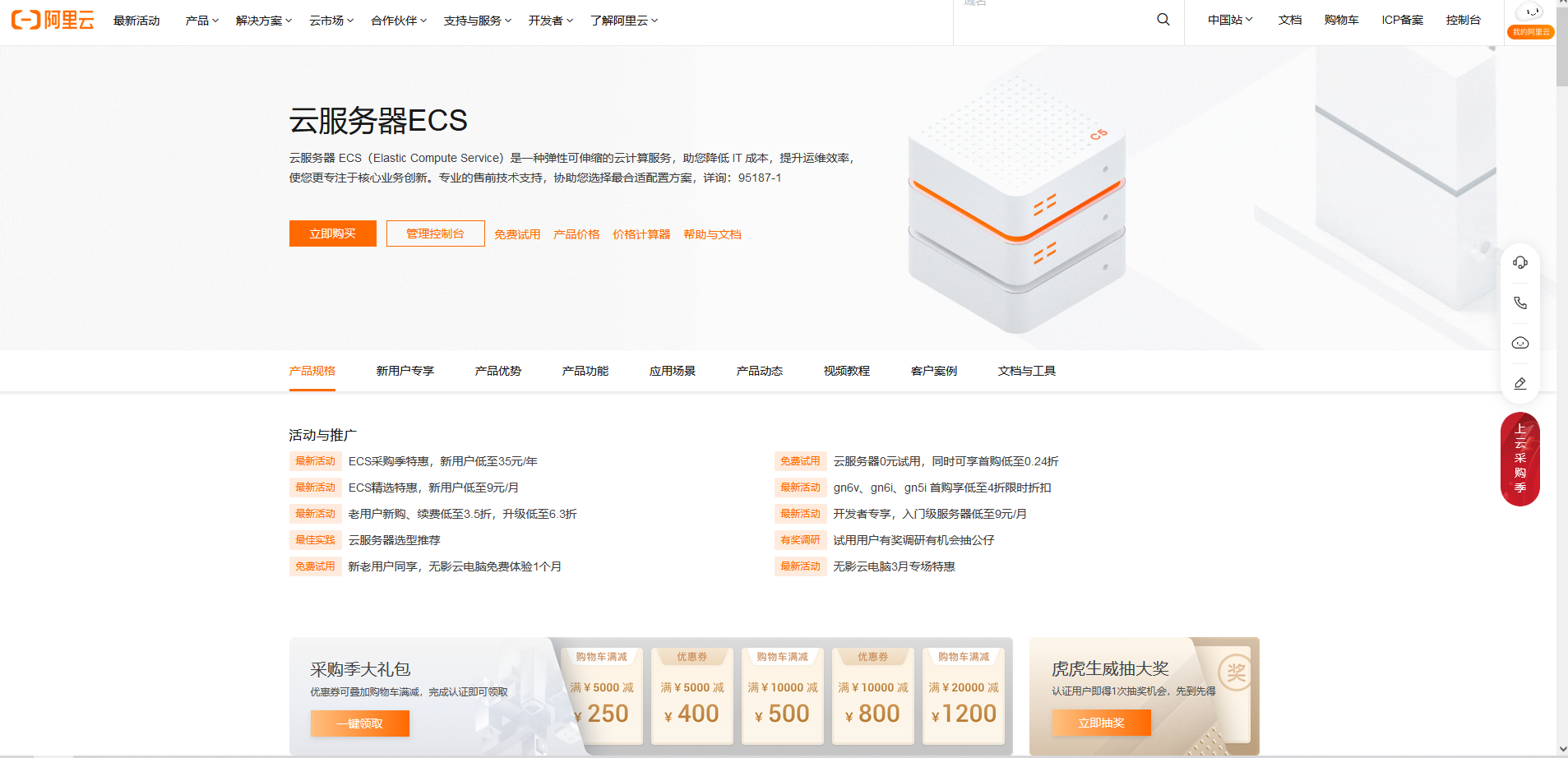Viewport: 1568px width, 758px height.
Task: Open the pencil feedback icon
Action: coord(1520,383)
